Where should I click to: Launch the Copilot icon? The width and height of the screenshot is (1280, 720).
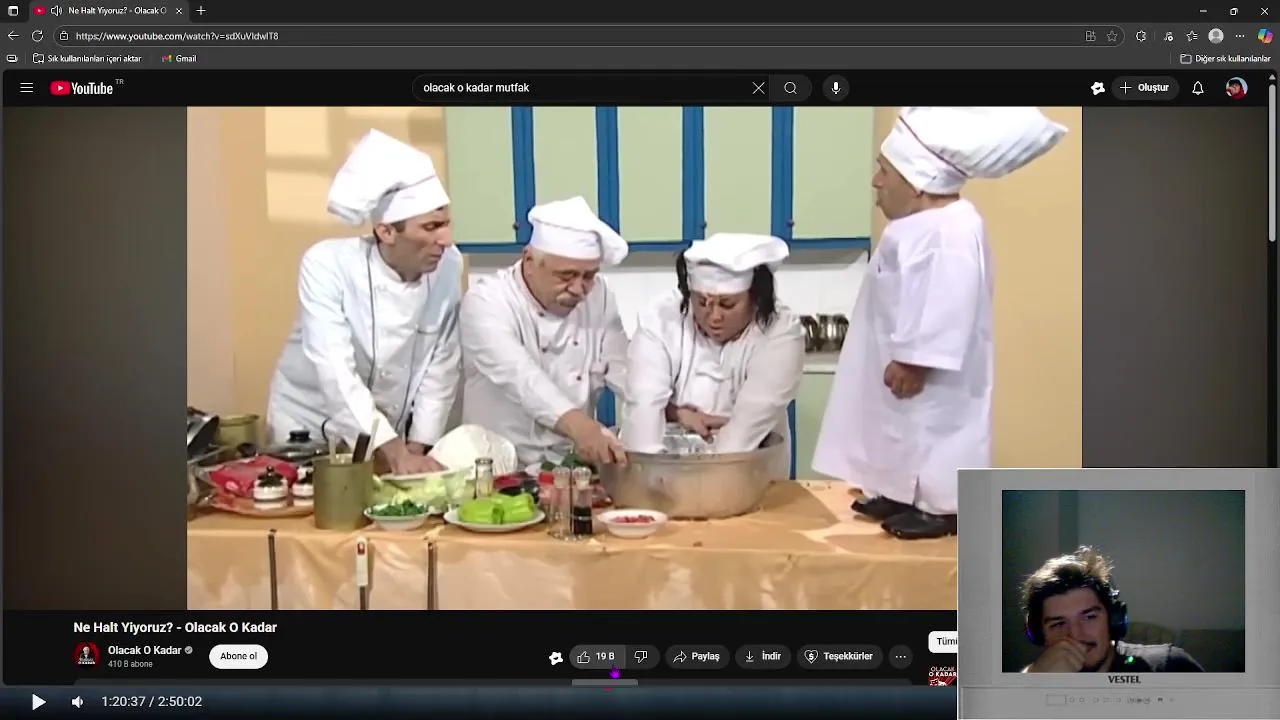1265,36
